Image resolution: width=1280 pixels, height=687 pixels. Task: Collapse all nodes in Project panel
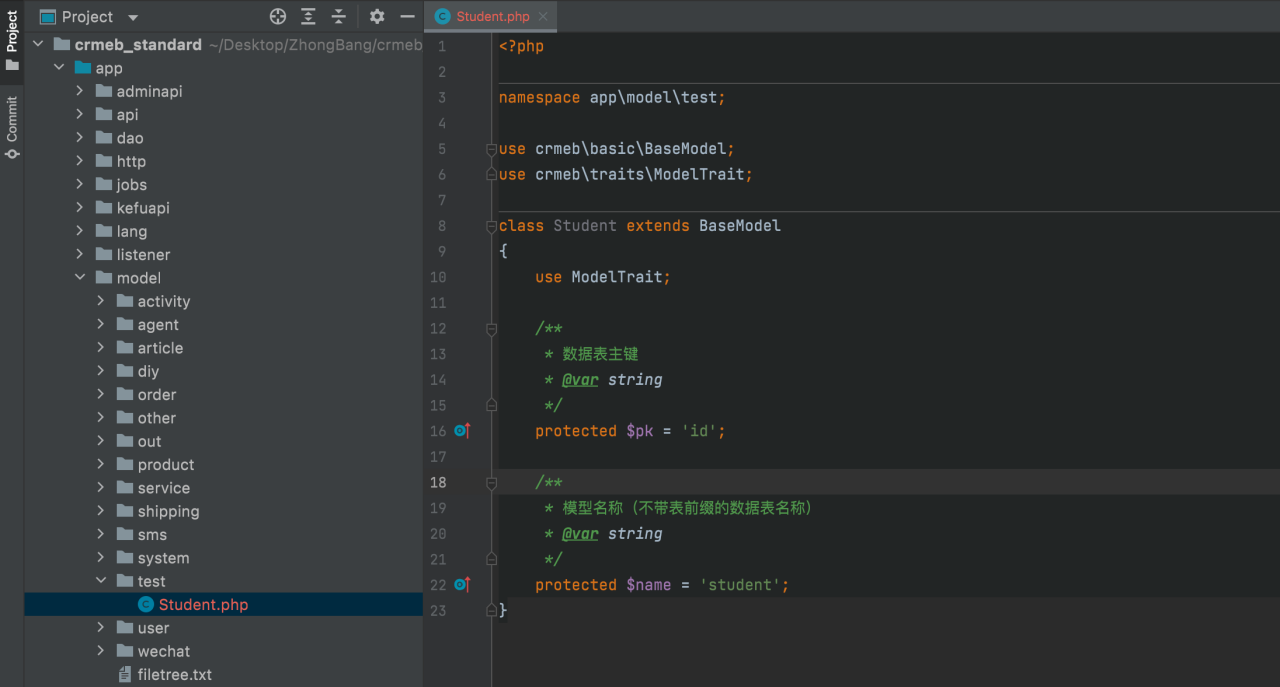[x=339, y=17]
